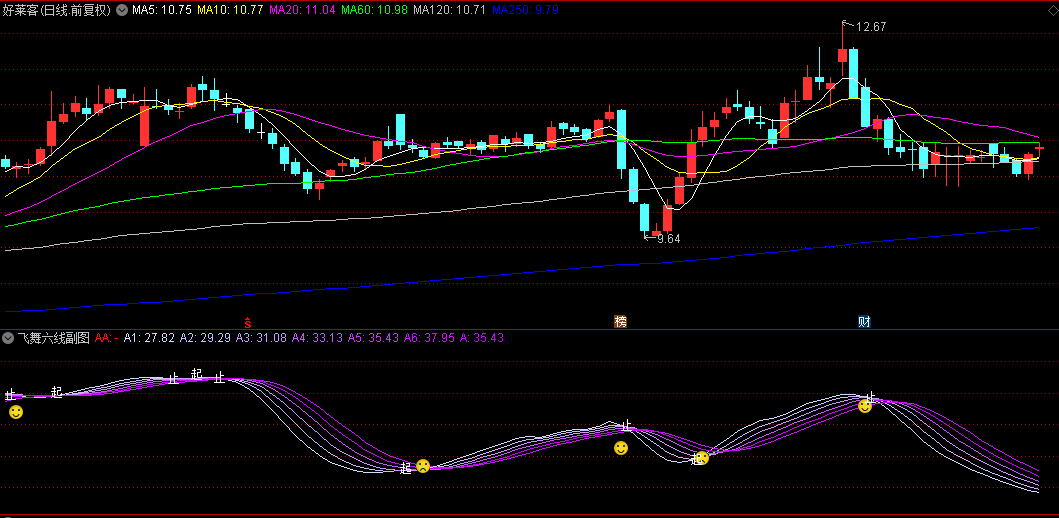Click the smiley directly under the 财 badge
Screen dimensions: 1059x518
(x=864, y=406)
